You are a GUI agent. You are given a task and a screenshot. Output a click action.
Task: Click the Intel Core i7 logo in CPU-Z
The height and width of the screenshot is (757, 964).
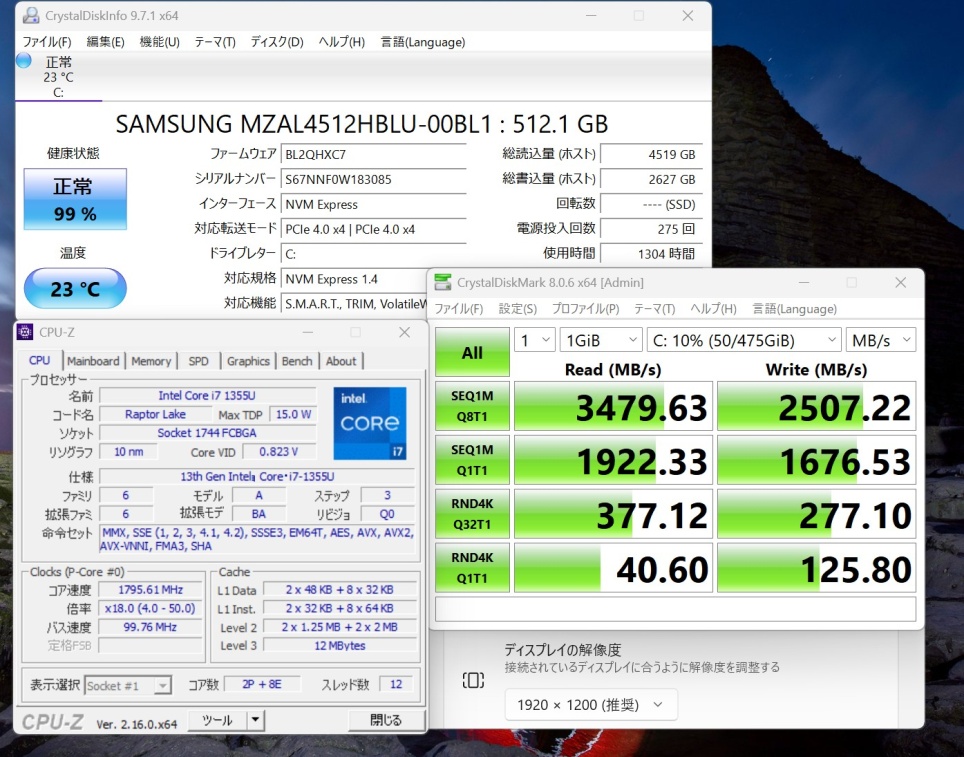[x=369, y=423]
